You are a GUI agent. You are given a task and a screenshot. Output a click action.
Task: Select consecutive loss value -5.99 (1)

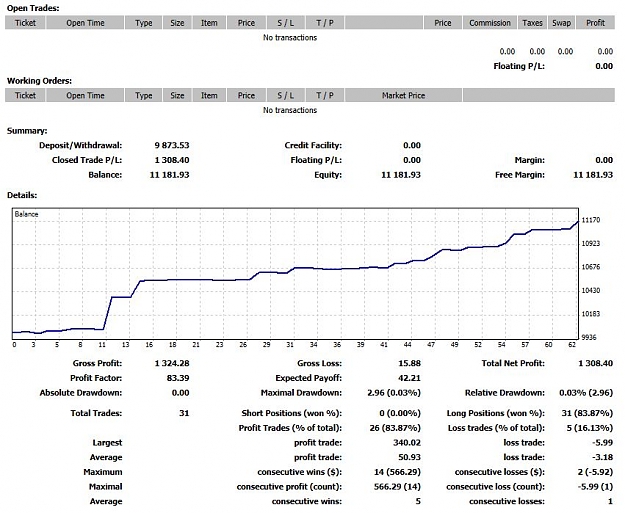point(595,487)
